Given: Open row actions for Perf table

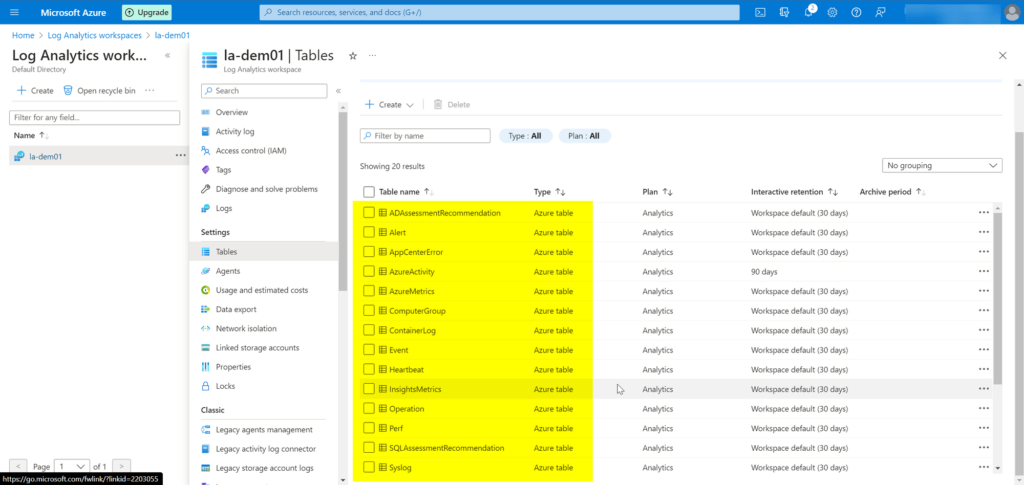Looking at the screenshot, I should 984,428.
